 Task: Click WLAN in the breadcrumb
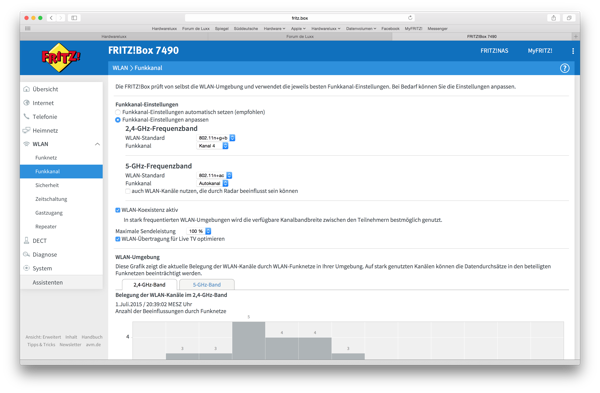120,68
